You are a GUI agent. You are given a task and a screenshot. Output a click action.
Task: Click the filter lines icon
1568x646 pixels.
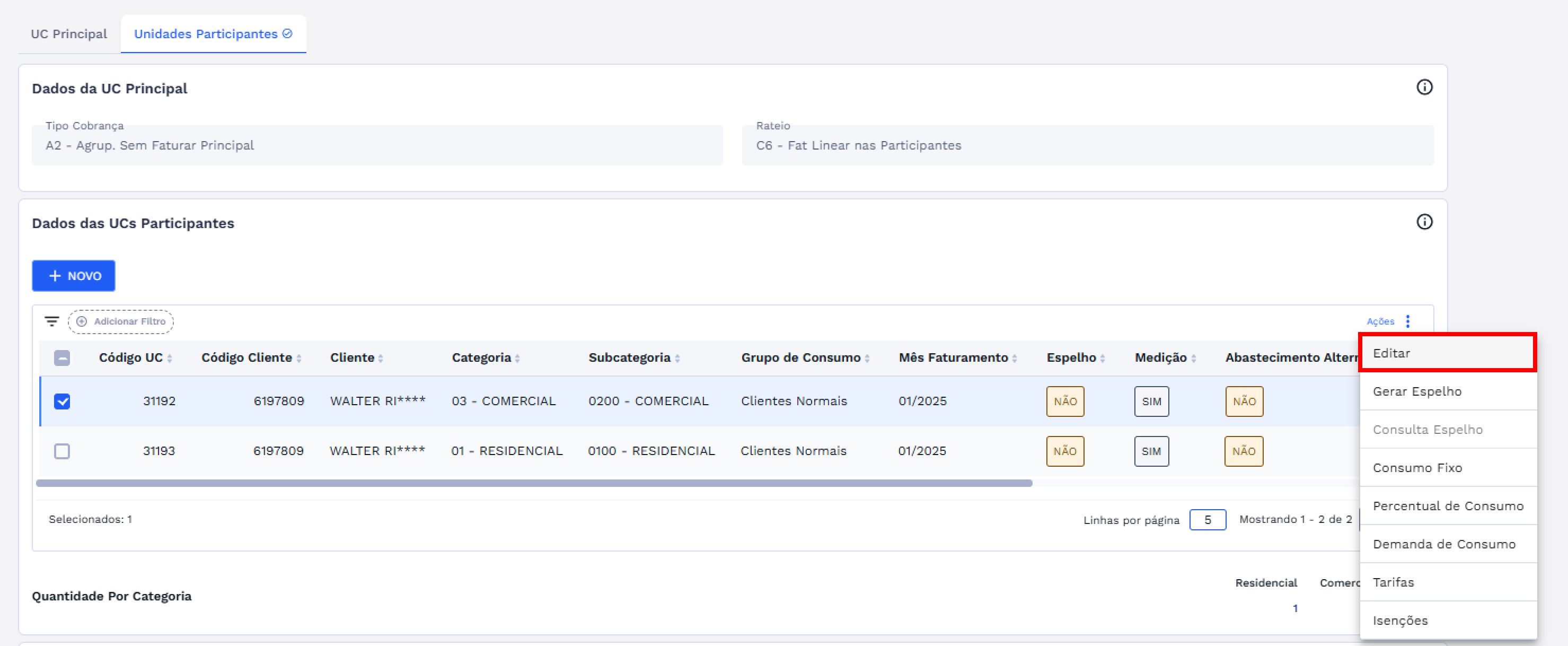52,321
